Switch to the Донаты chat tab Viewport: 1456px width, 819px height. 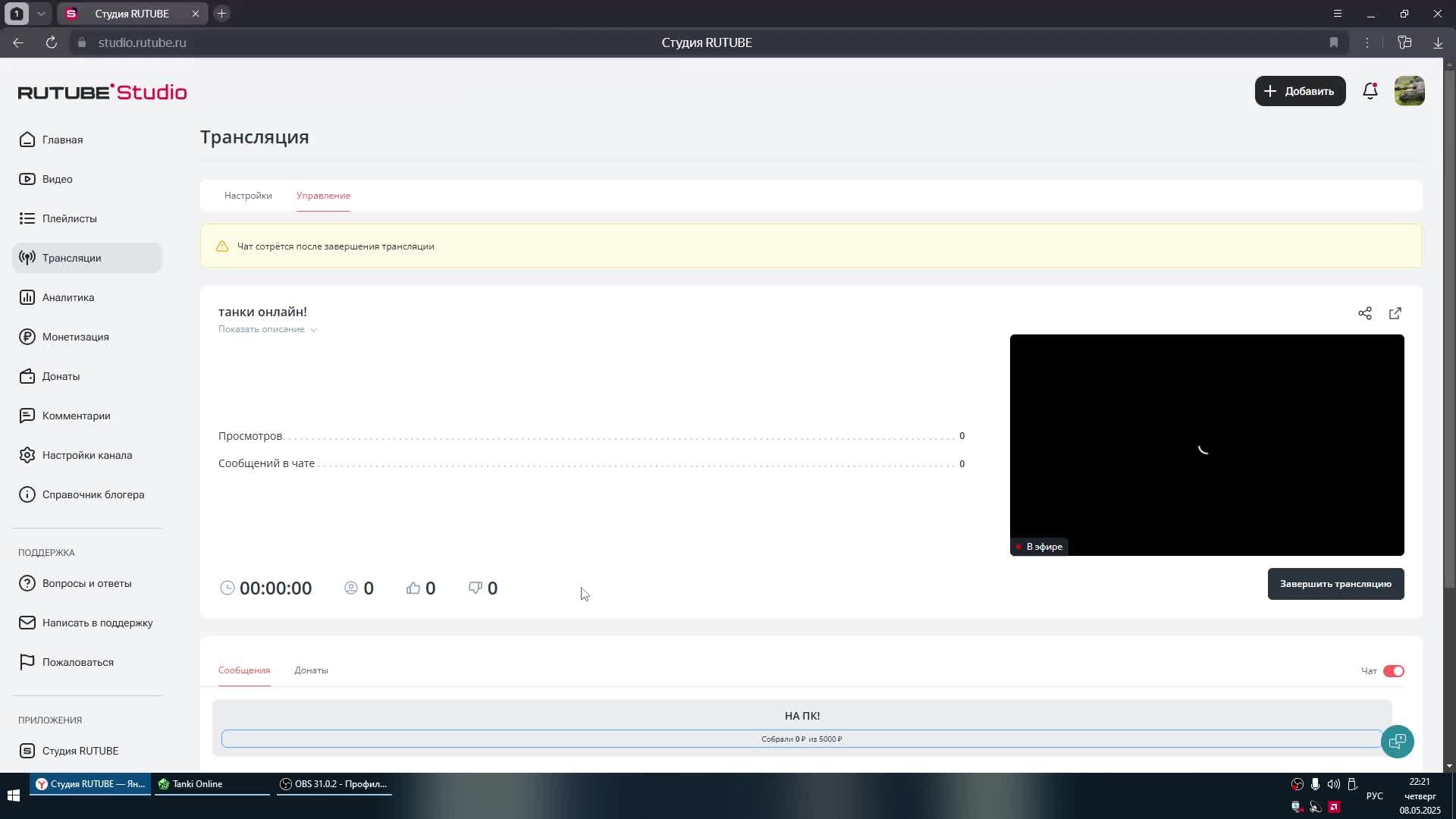(x=311, y=670)
